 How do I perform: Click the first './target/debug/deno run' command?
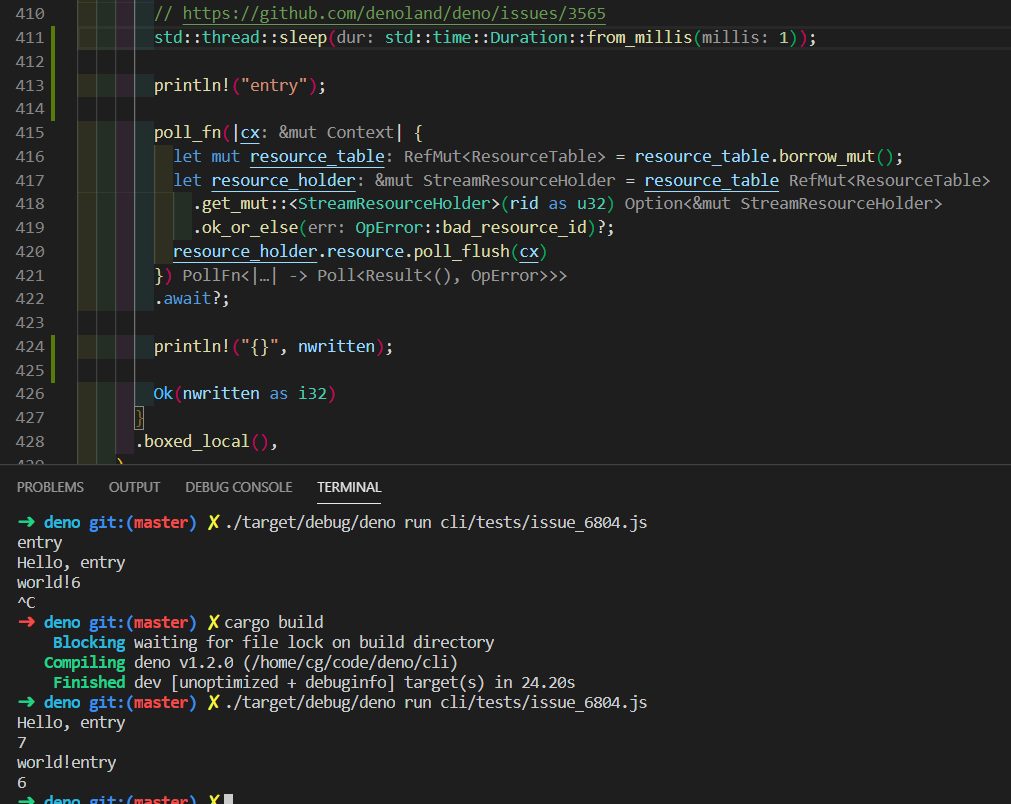tap(436, 523)
